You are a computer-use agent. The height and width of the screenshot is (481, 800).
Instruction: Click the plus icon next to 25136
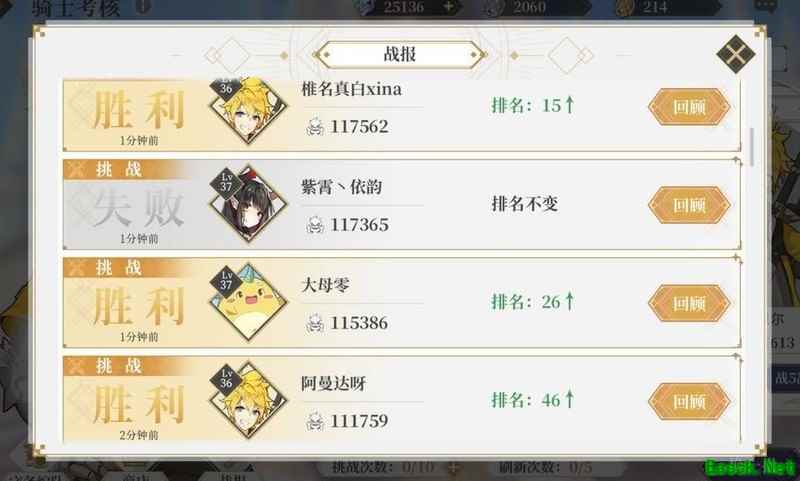(x=448, y=7)
